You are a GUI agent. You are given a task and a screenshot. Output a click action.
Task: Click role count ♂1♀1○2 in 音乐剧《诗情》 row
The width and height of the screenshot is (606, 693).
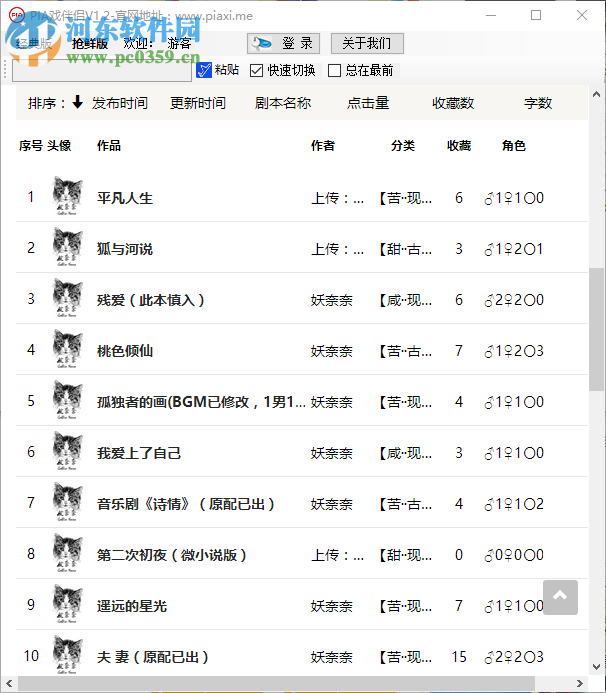tap(514, 504)
